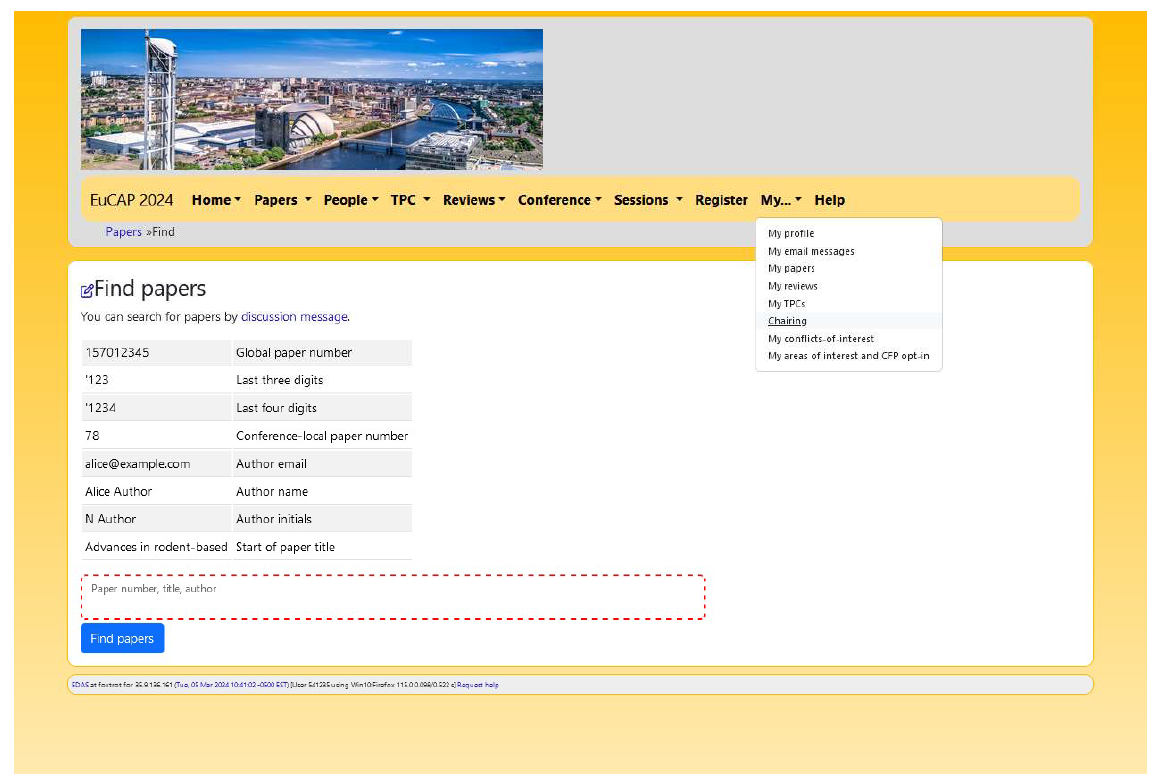Click the discussion message link

click(294, 317)
